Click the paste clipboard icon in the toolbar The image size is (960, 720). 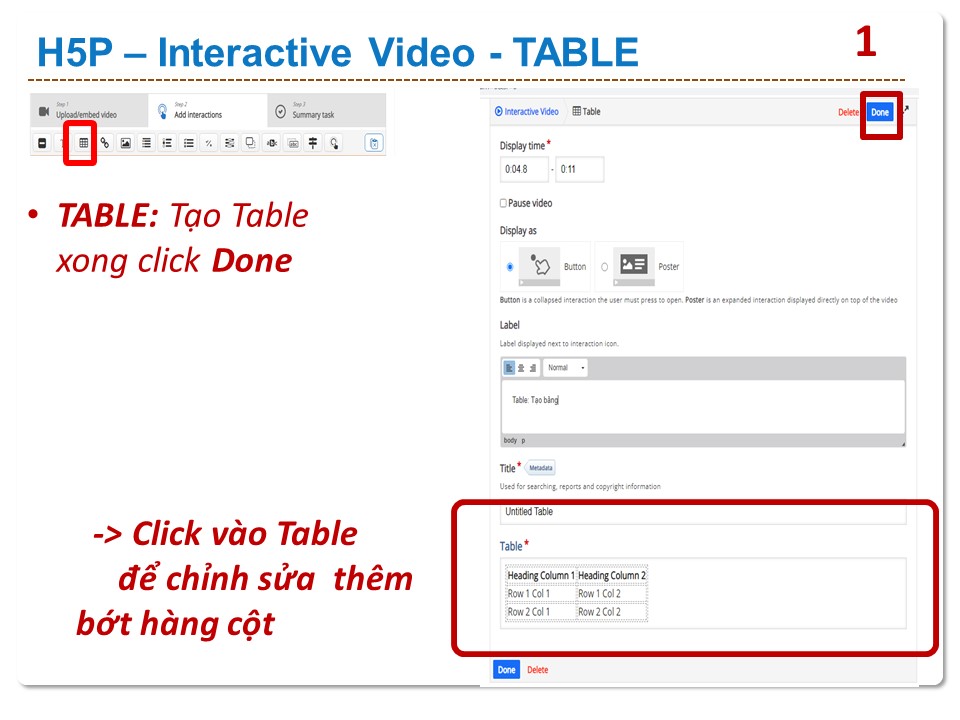pos(374,143)
